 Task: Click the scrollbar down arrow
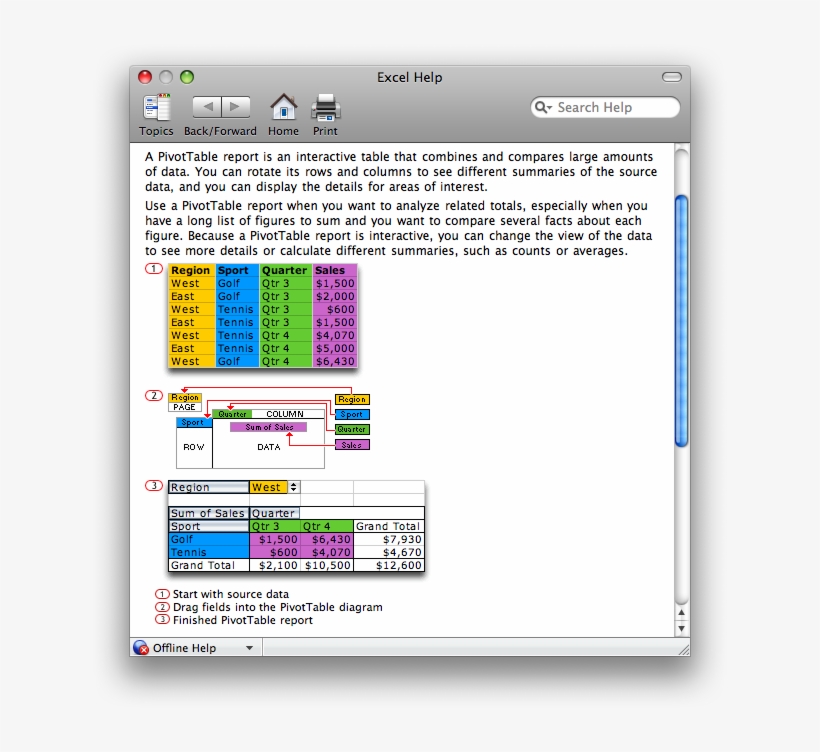point(681,628)
